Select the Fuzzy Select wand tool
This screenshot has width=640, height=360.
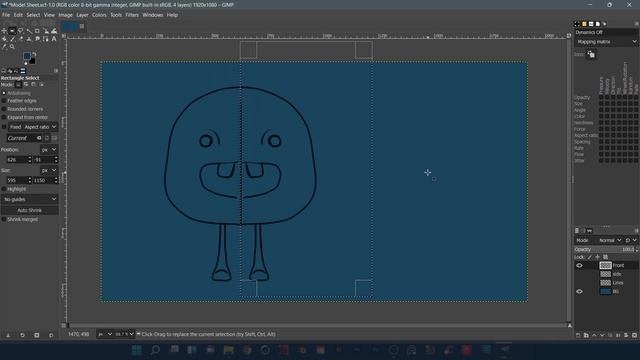tap(29, 31)
